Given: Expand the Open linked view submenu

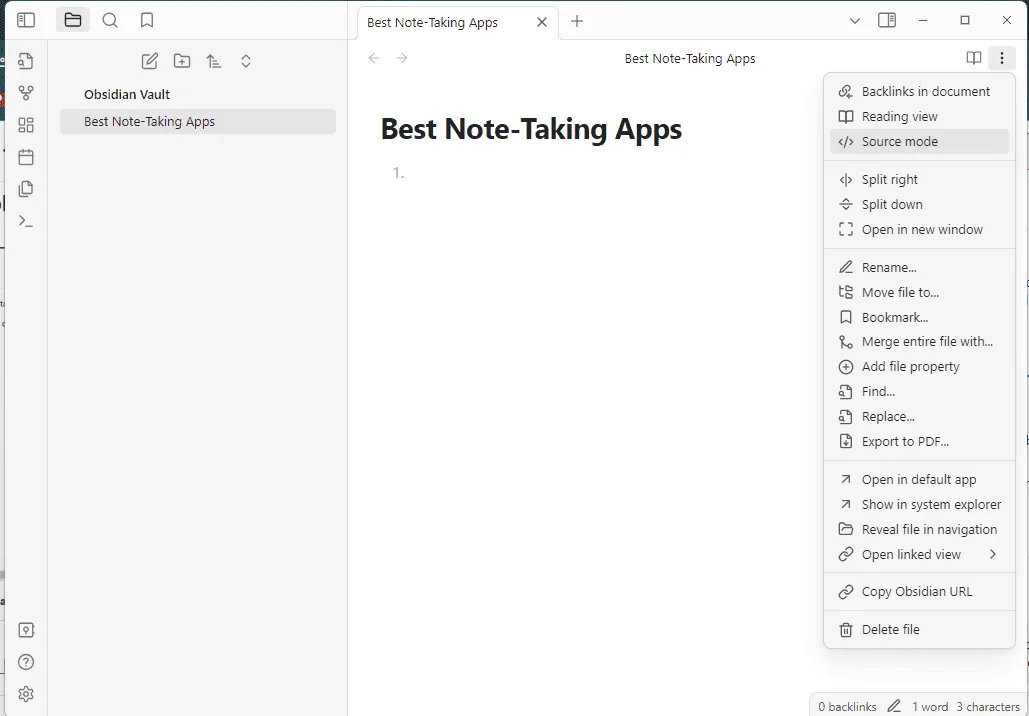Looking at the screenshot, I should pyautogui.click(x=919, y=555).
